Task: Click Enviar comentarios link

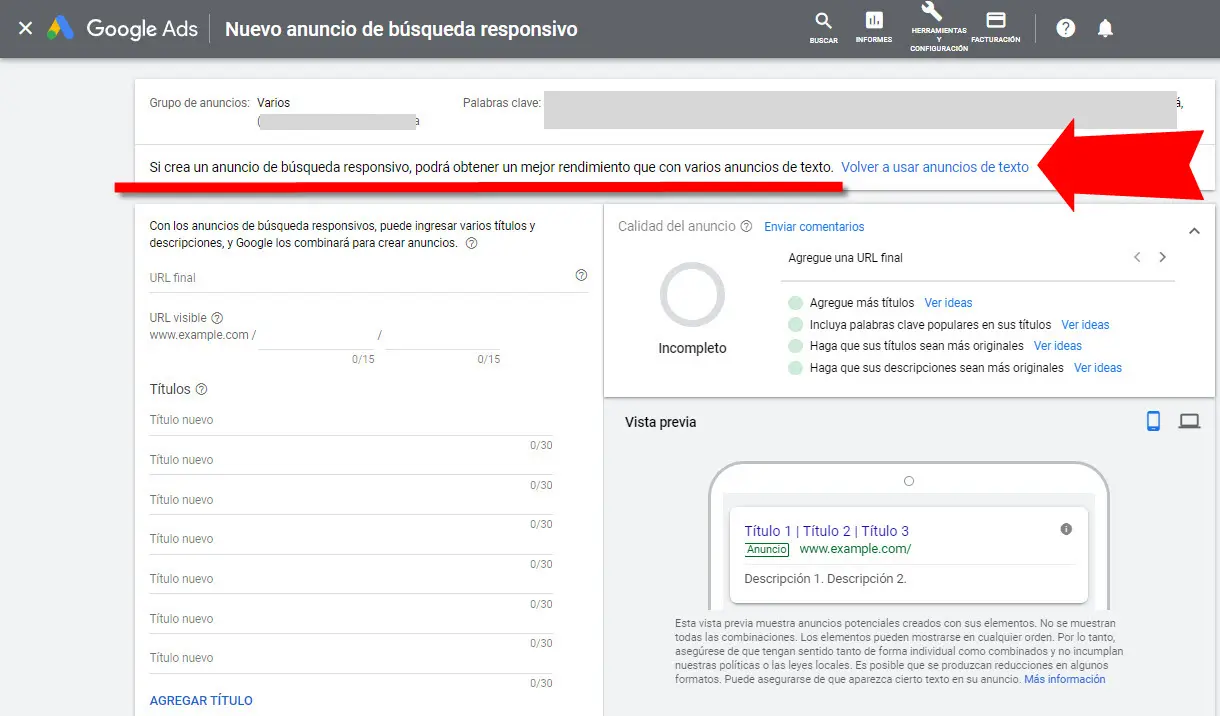Action: (x=814, y=227)
